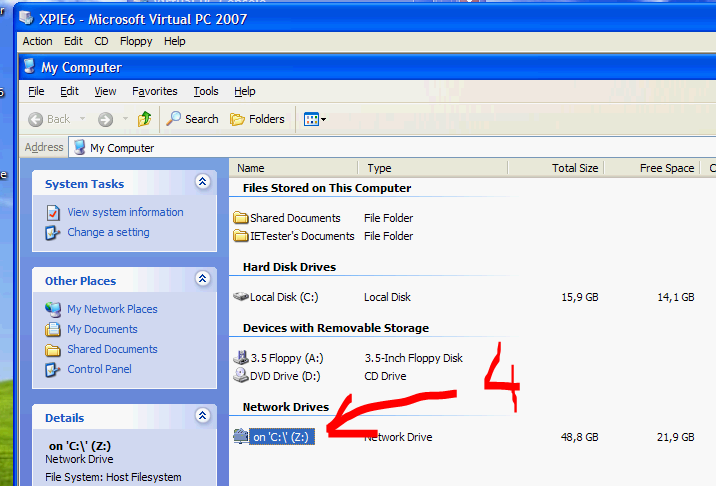Open the Back history dropdown arrow
Image resolution: width=716 pixels, height=486 pixels.
tap(83, 119)
